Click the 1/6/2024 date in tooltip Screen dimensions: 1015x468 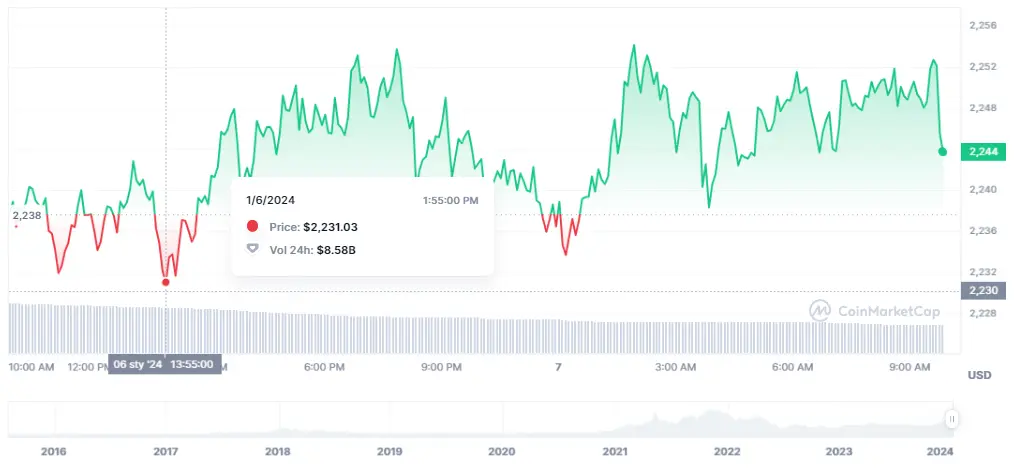coord(270,200)
